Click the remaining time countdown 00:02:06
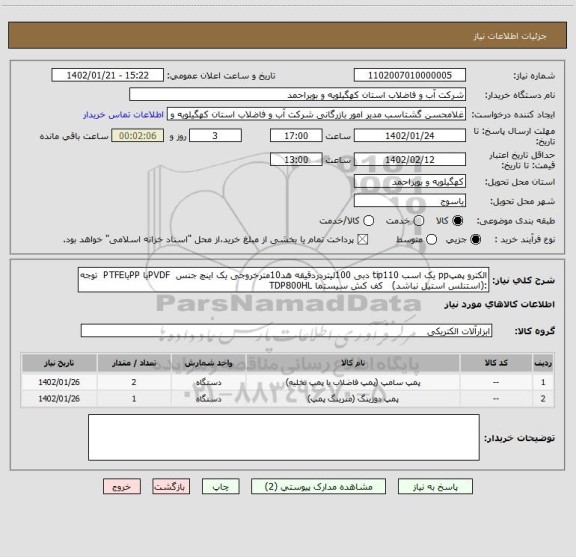 click(138, 136)
